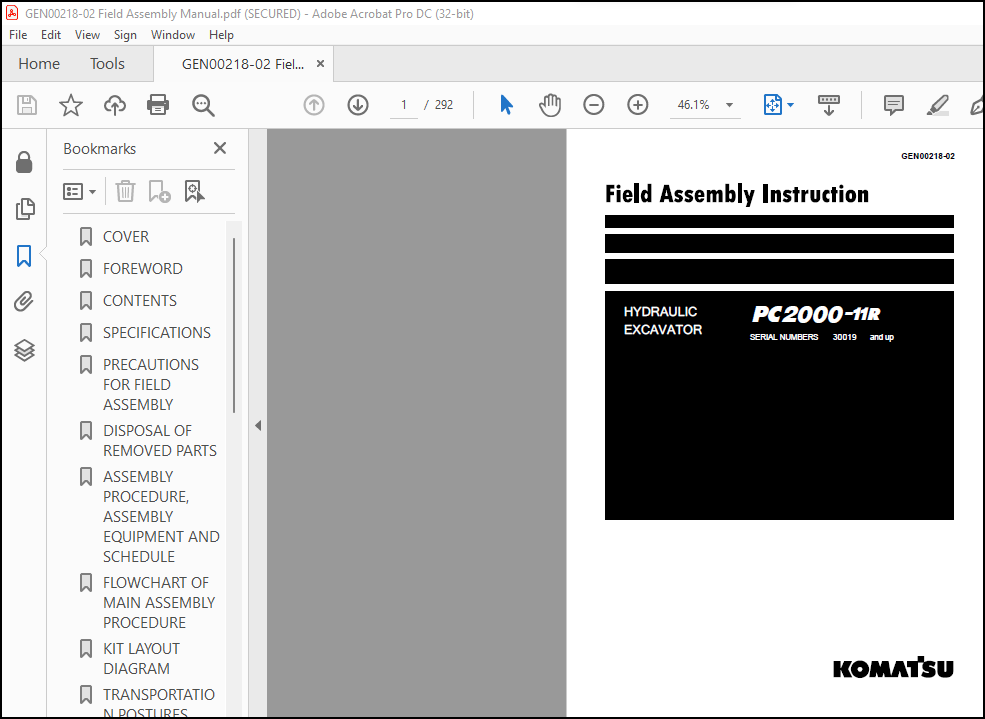This screenshot has height=719, width=985.
Task: Select the arrow selection tool
Action: point(506,105)
